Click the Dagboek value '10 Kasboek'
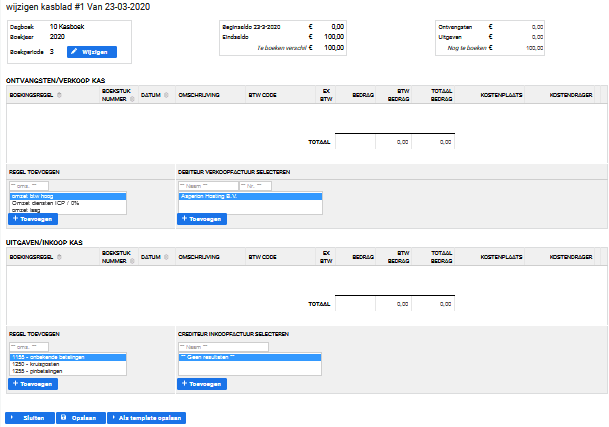Image resolution: width=609 pixels, height=427 pixels. click(x=67, y=26)
